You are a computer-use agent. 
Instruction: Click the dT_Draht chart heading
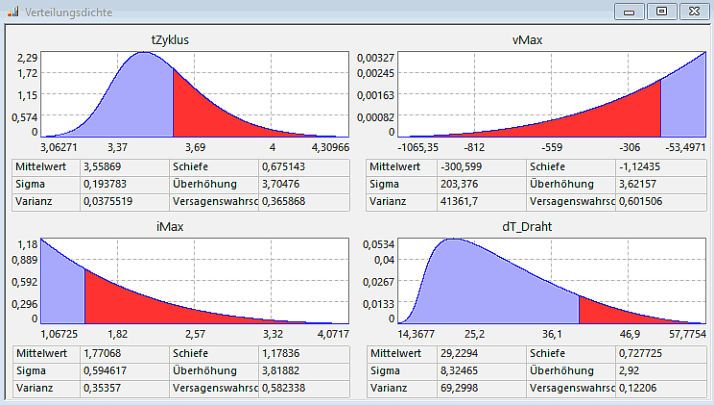526,226
